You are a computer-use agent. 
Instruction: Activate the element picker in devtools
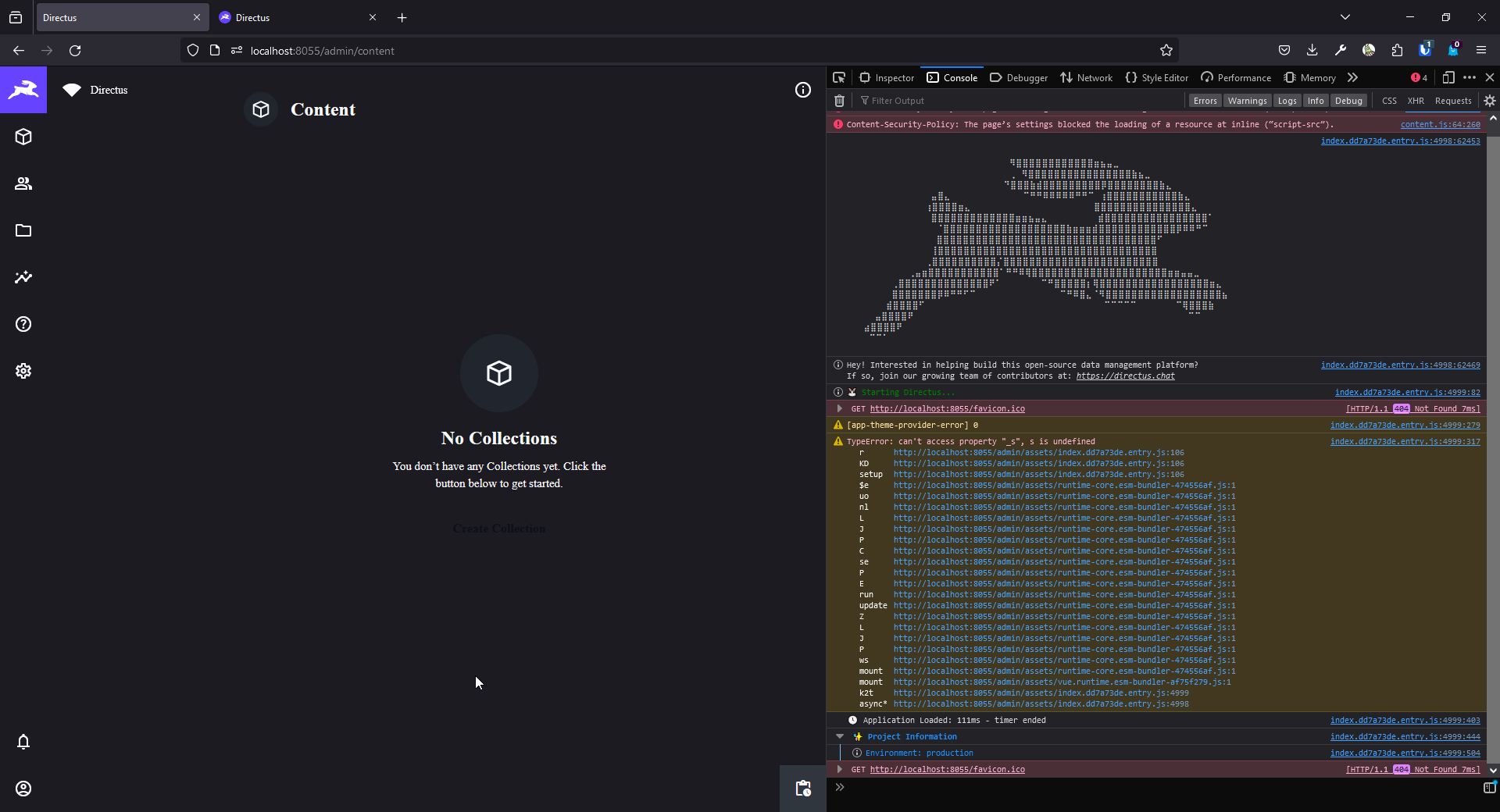839,77
